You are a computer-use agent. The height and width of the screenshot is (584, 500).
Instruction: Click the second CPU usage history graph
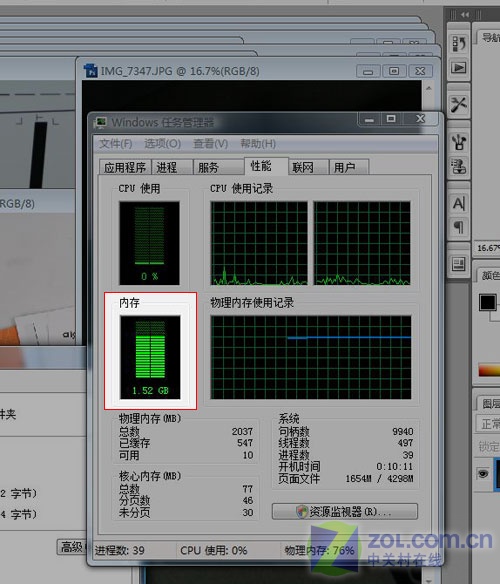pos(362,243)
